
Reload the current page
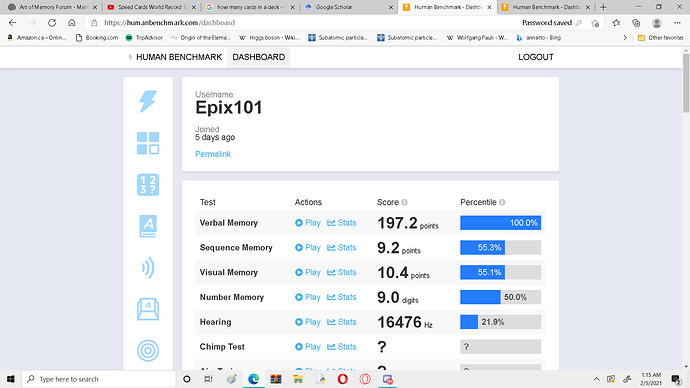pos(52,23)
